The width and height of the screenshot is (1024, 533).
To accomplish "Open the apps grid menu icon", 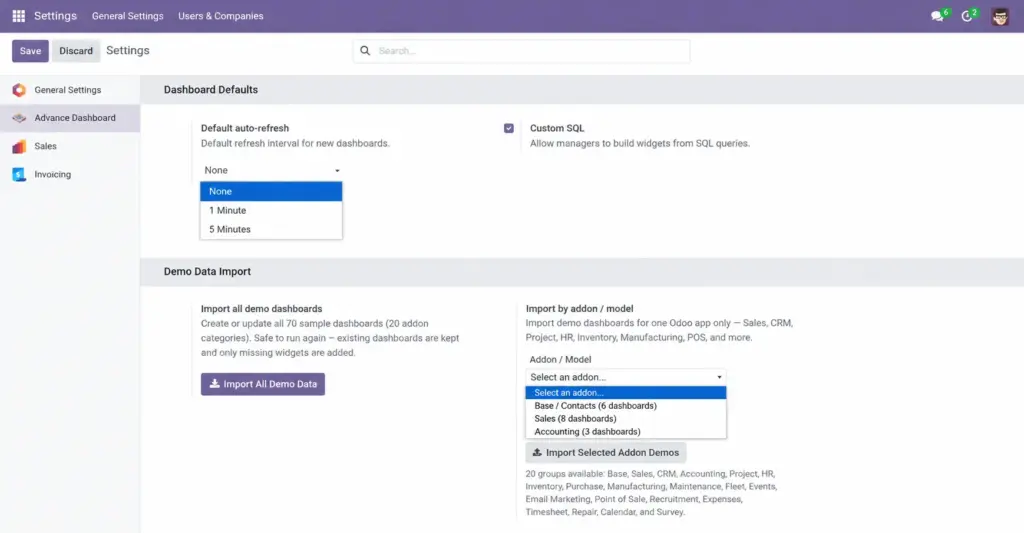I will coord(18,16).
